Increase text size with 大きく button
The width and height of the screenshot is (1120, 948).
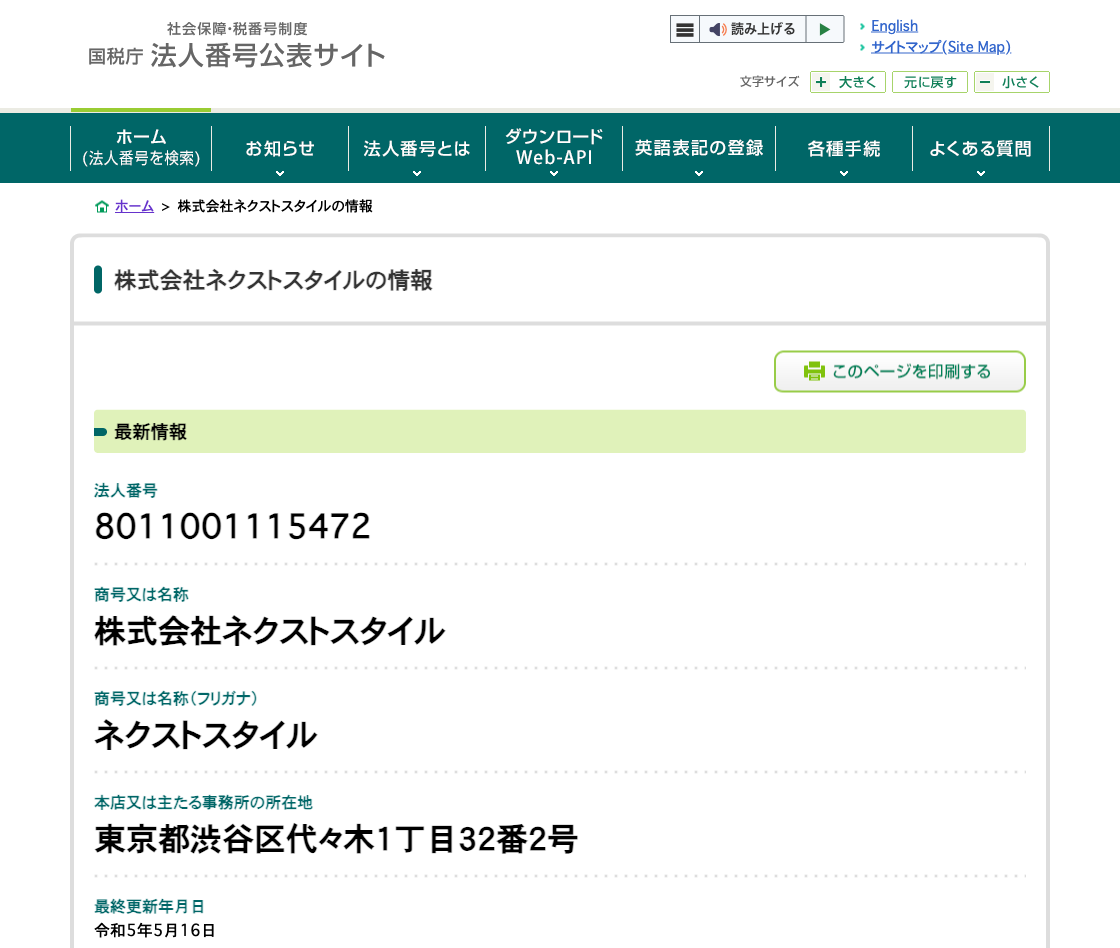[x=848, y=82]
